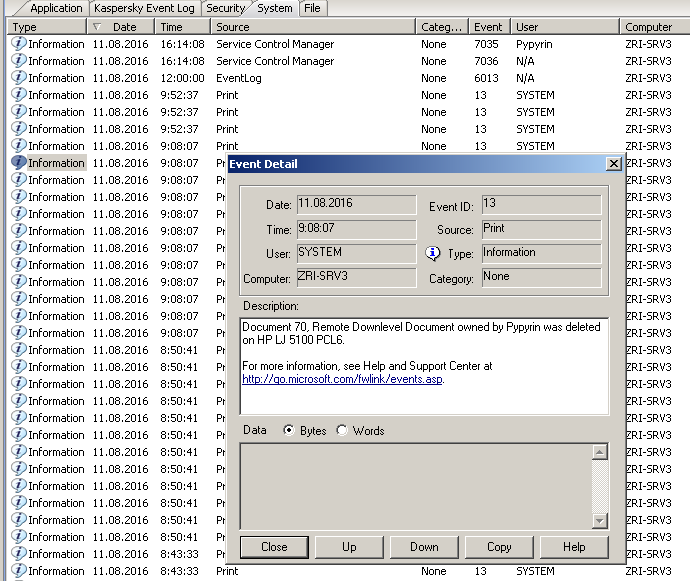Click the info icon of the bottom 8:43:33 row
The width and height of the screenshot is (690, 581).
18,571
